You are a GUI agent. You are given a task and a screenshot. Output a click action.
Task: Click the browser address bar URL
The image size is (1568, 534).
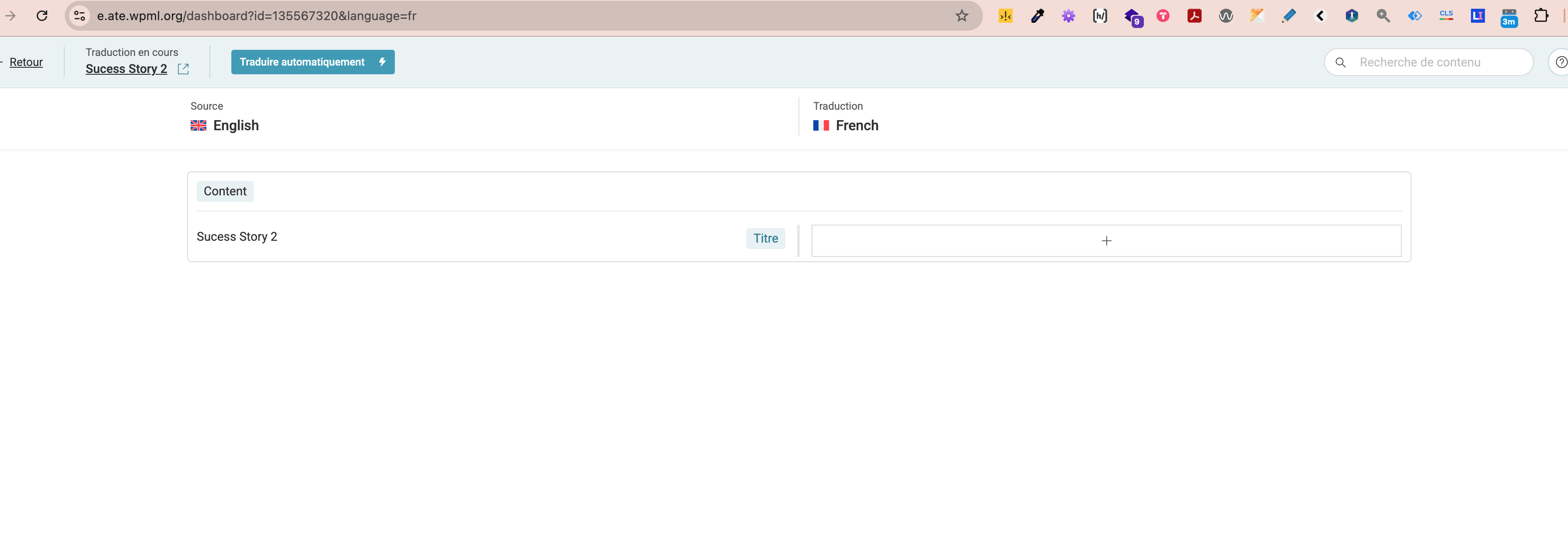point(256,16)
